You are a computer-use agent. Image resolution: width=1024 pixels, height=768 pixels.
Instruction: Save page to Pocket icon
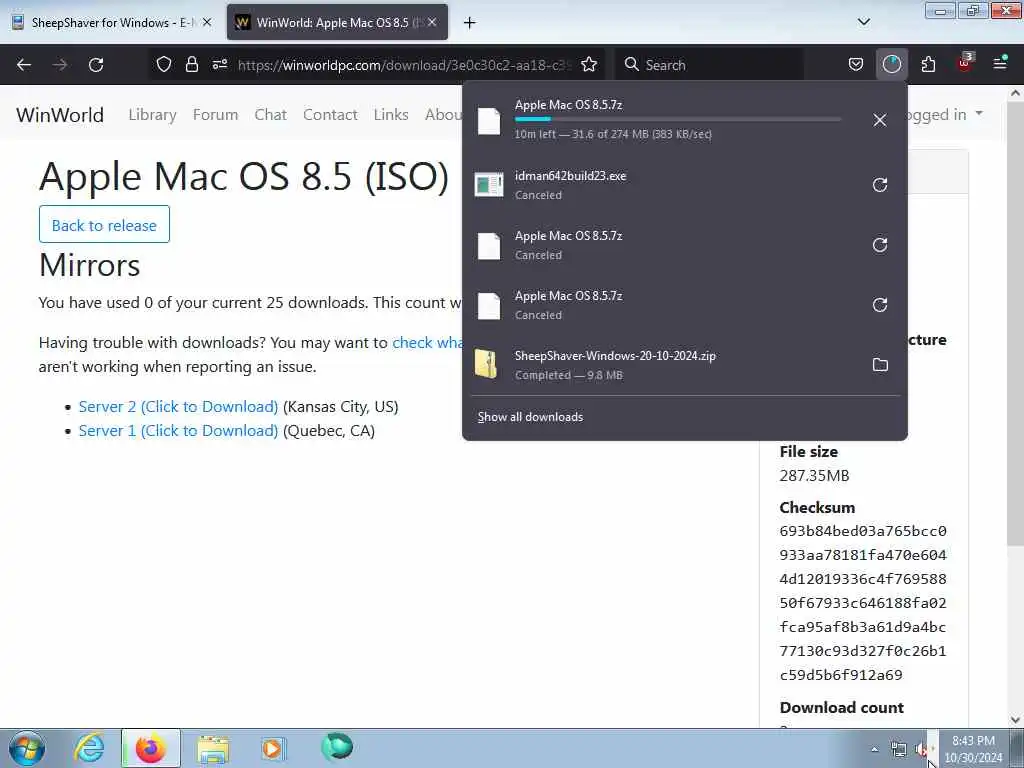click(x=856, y=64)
